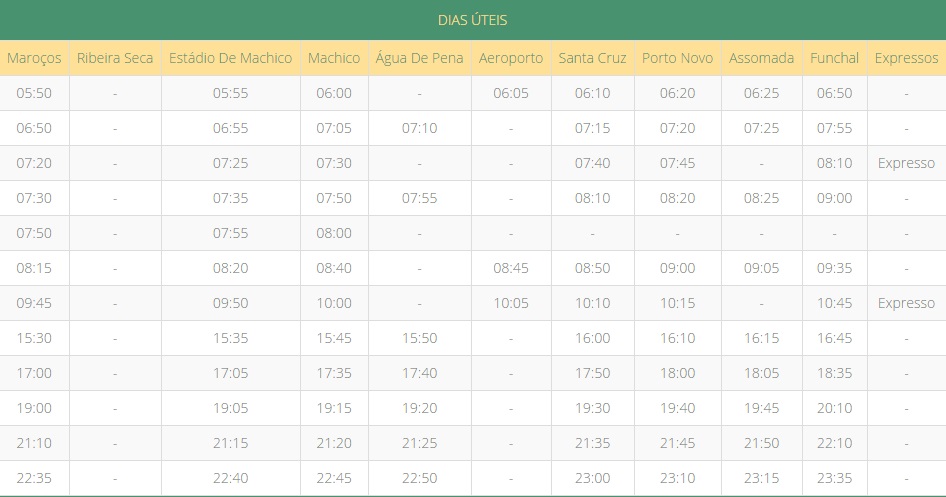The width and height of the screenshot is (946, 497).
Task: Select the Maroços column header
Action: [34, 58]
